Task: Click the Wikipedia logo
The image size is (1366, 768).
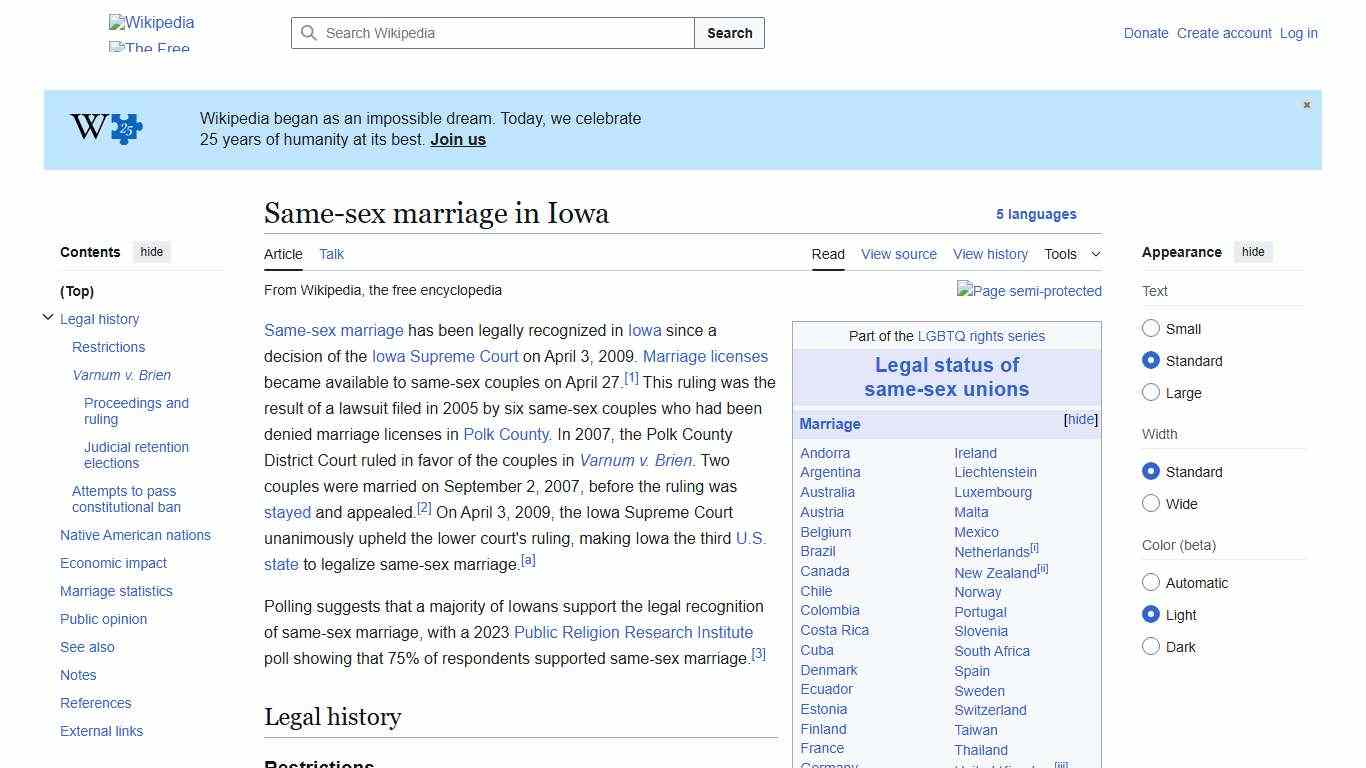Action: pyautogui.click(x=151, y=22)
